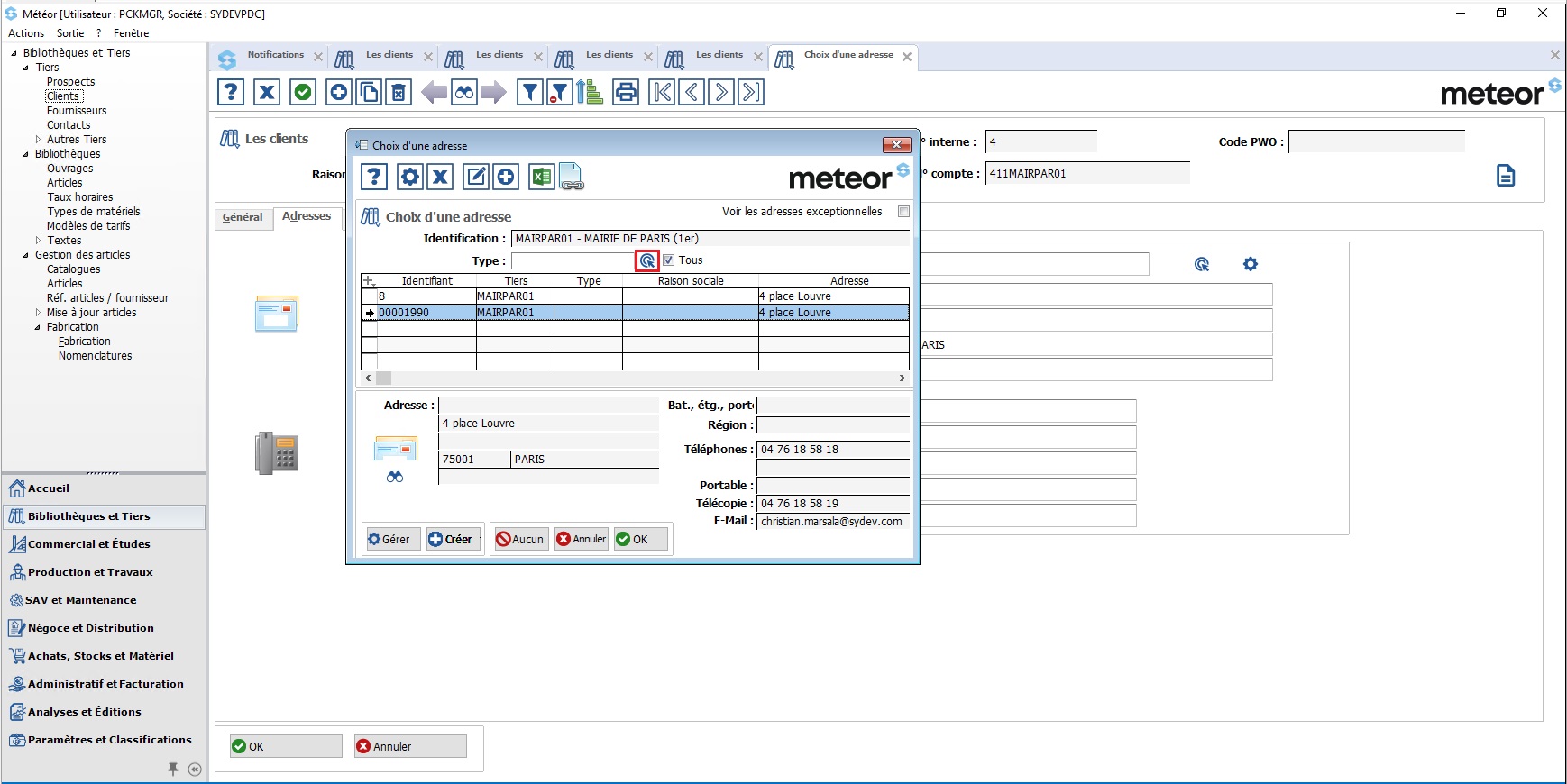The width and height of the screenshot is (1567, 784).
Task: Open the Commercial et Études module
Action: click(104, 544)
